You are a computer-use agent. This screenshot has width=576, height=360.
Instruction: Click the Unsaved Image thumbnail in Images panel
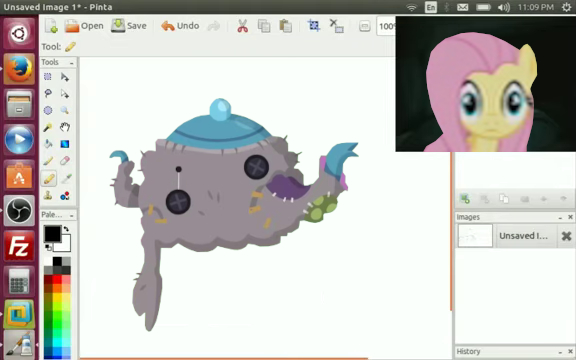475,235
